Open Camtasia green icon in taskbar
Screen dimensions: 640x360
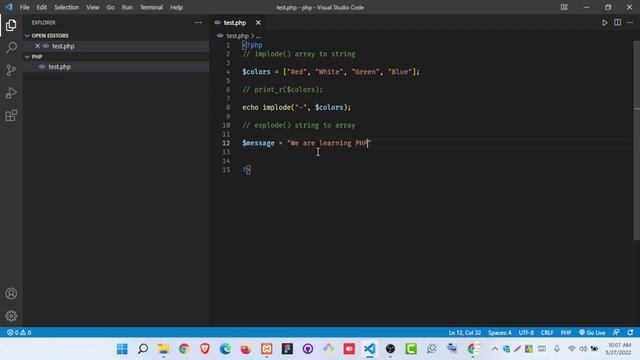(411, 349)
